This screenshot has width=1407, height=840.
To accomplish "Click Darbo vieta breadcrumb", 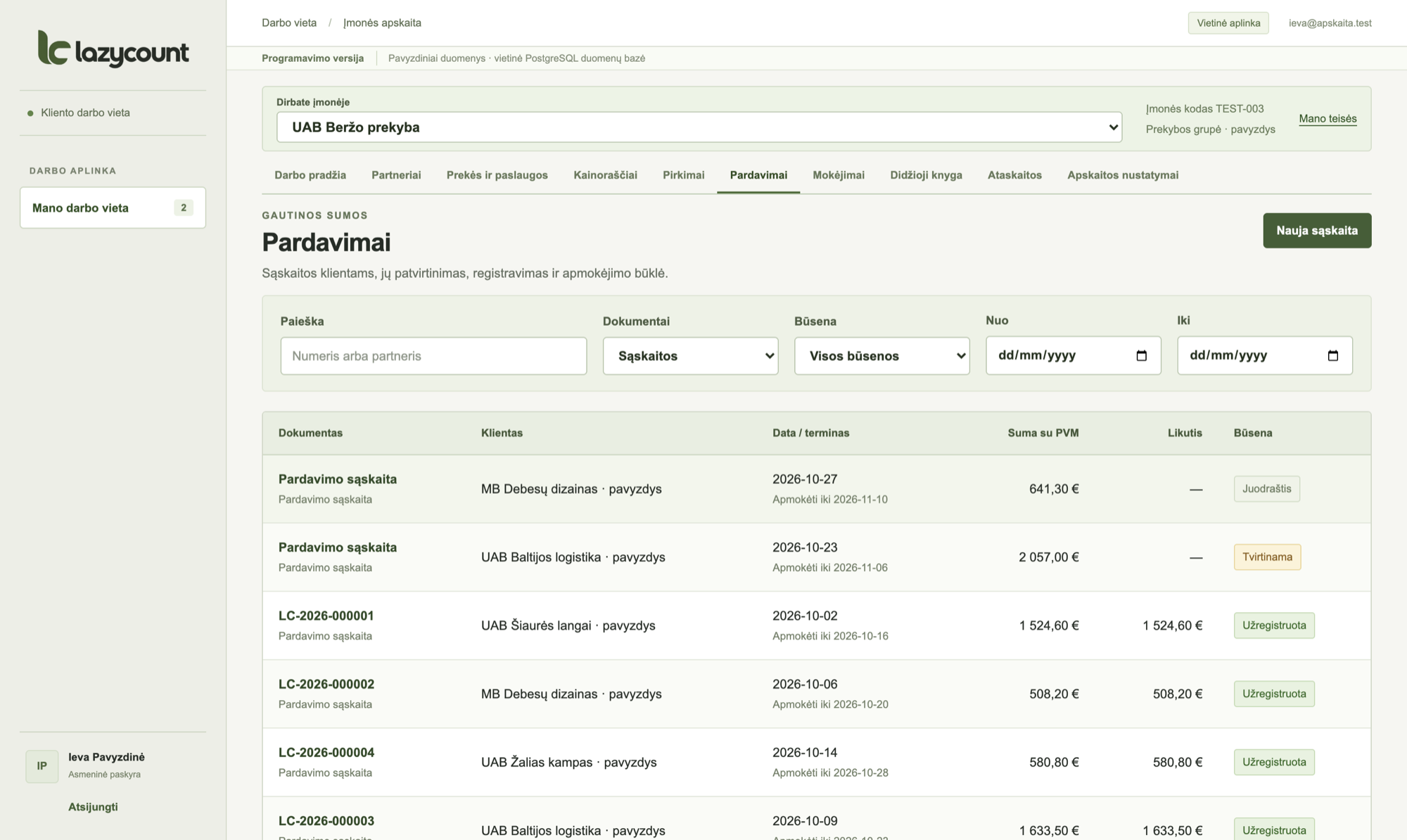I will [x=289, y=23].
